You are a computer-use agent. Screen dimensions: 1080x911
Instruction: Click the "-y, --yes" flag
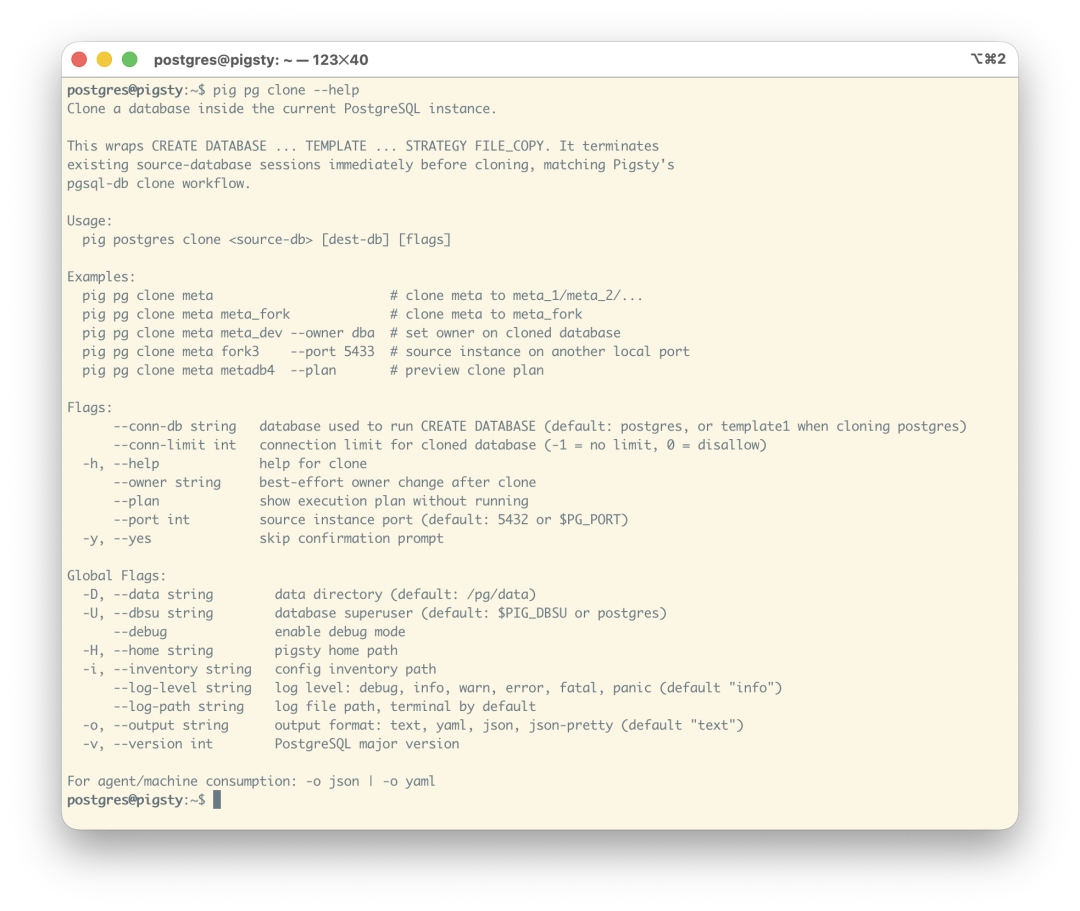[117, 538]
